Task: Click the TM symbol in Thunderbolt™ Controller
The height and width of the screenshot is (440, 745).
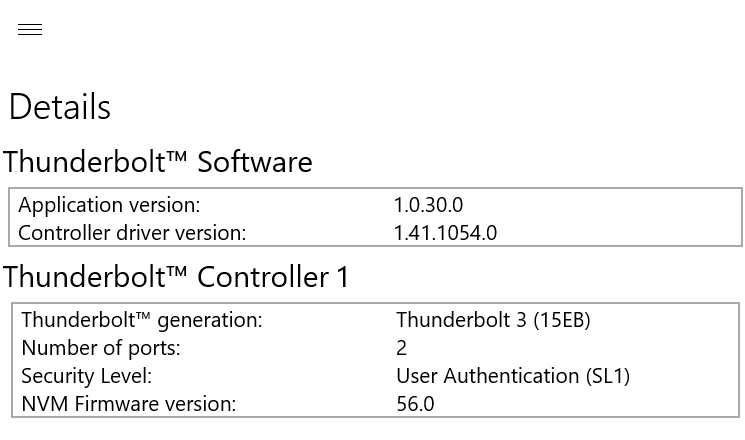Action: coord(177,270)
